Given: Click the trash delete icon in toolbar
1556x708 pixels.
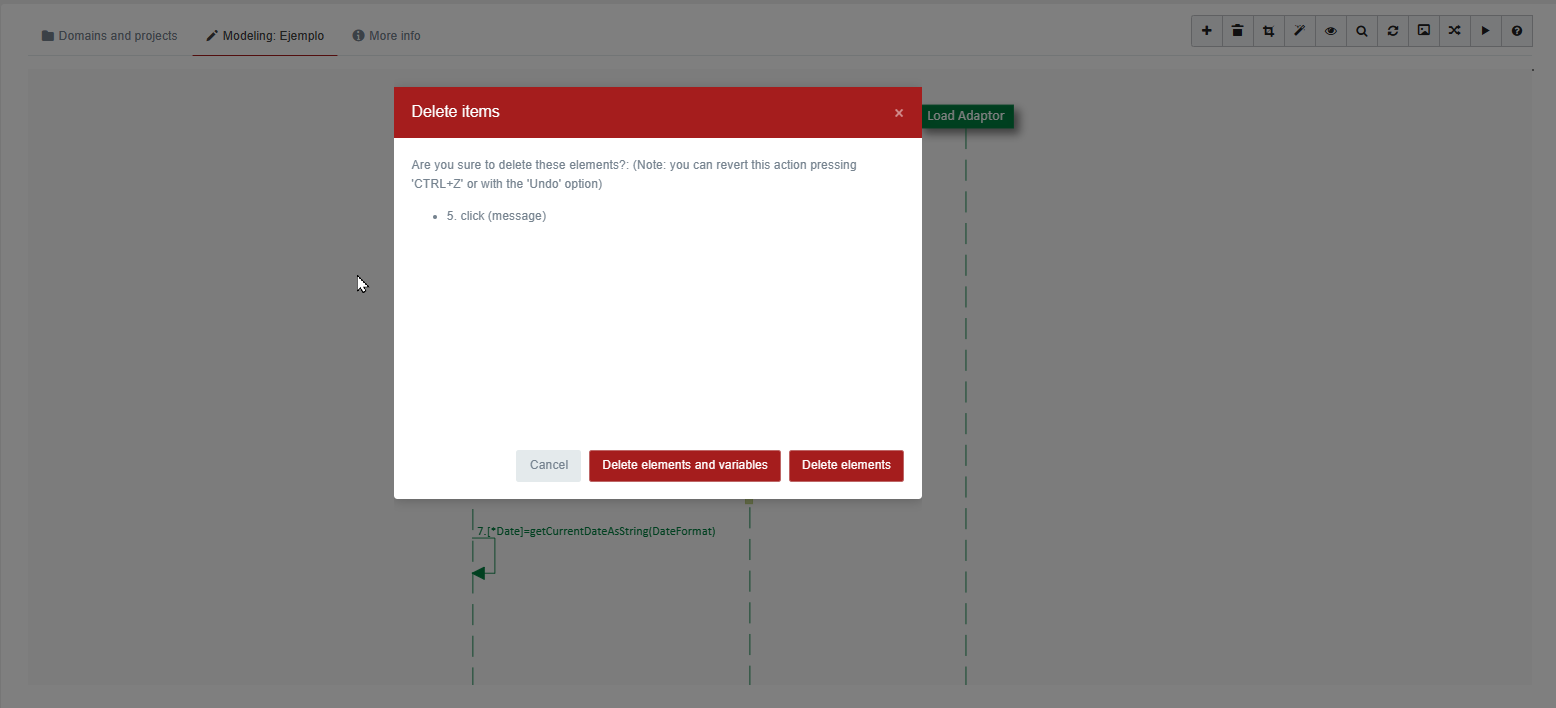Looking at the screenshot, I should pos(1237,31).
